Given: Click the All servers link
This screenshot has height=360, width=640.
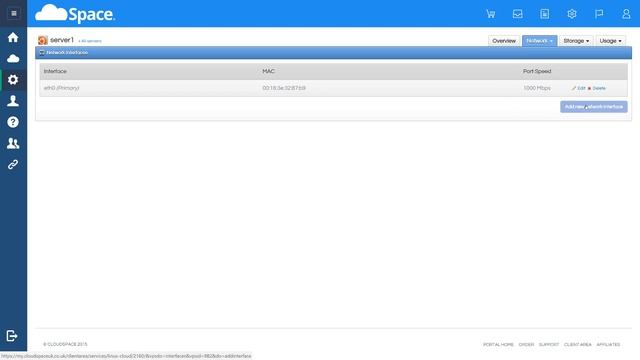Looking at the screenshot, I should click(90, 41).
